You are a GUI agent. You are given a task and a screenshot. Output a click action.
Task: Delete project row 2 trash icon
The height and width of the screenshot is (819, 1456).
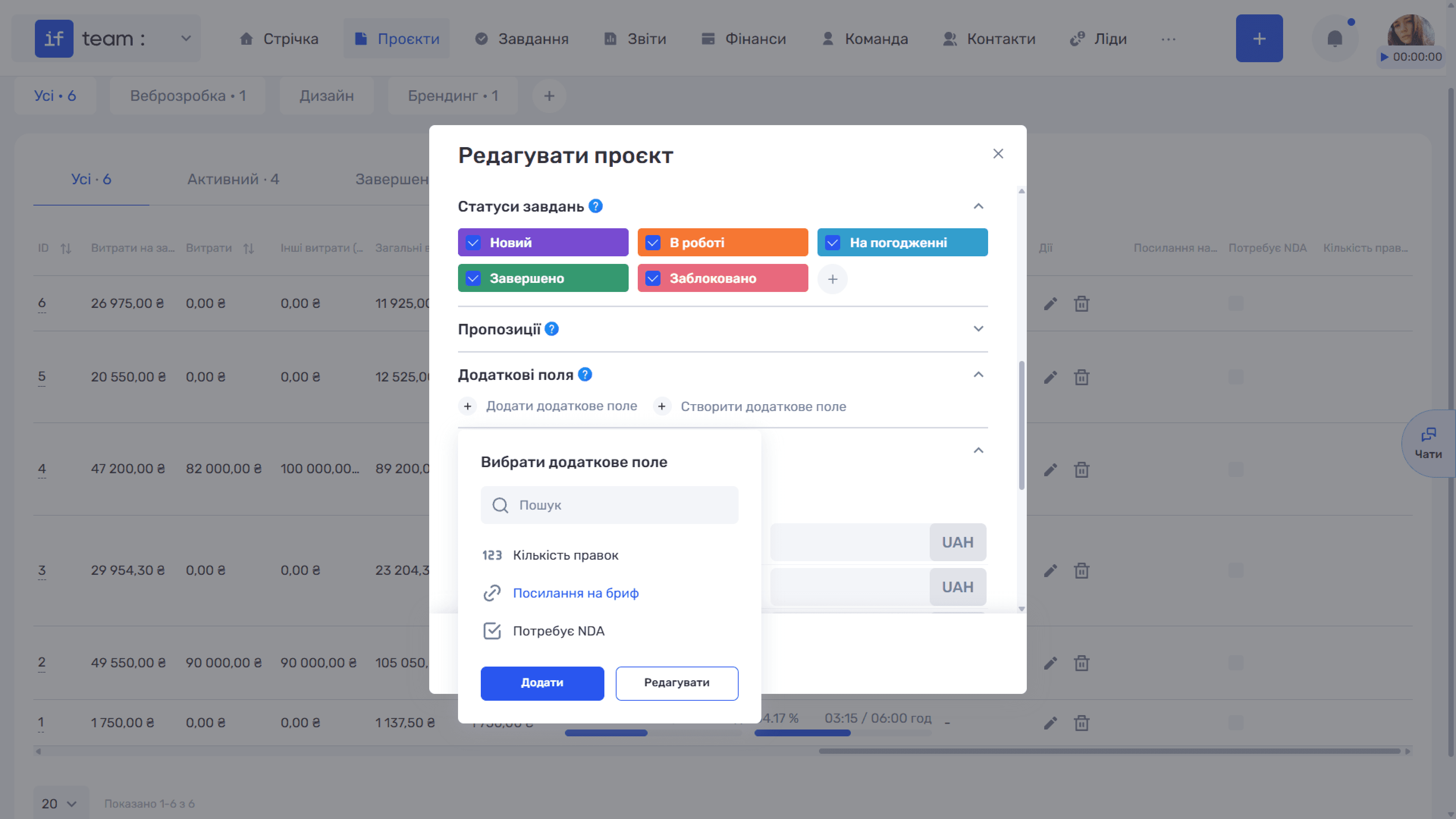click(x=1081, y=663)
